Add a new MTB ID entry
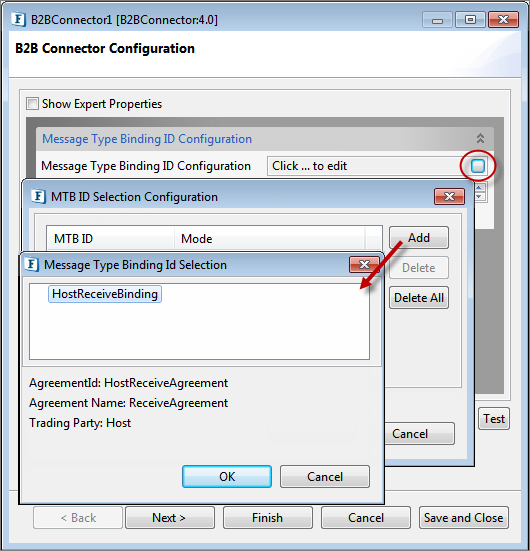 pyautogui.click(x=419, y=238)
